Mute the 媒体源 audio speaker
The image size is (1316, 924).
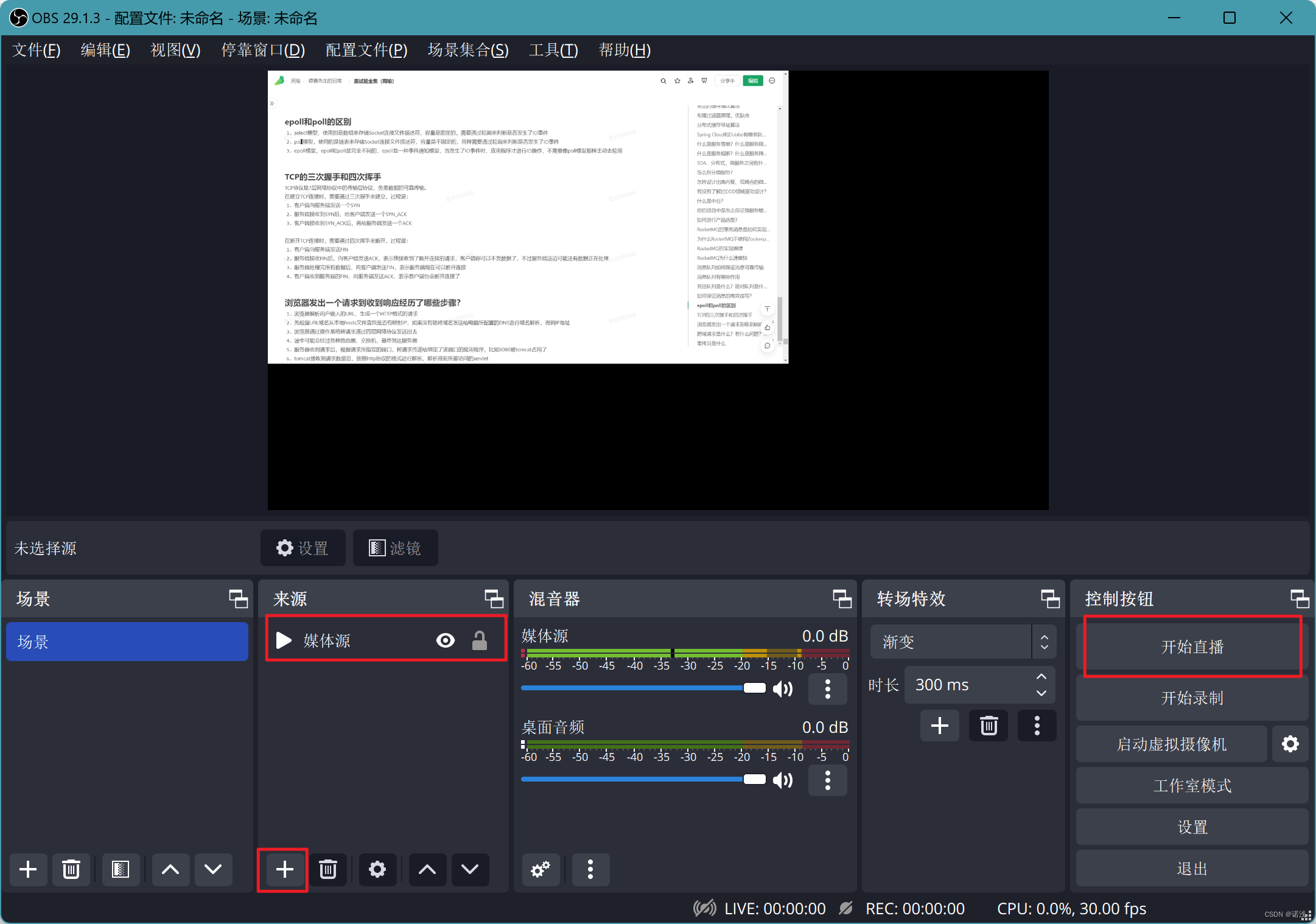tap(782, 689)
